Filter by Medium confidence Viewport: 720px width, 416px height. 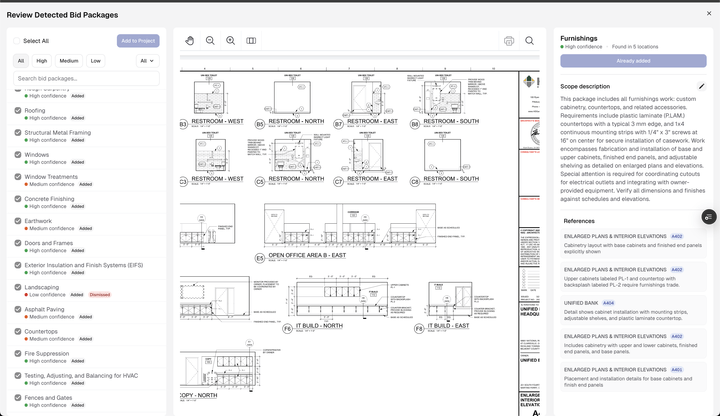click(x=69, y=61)
